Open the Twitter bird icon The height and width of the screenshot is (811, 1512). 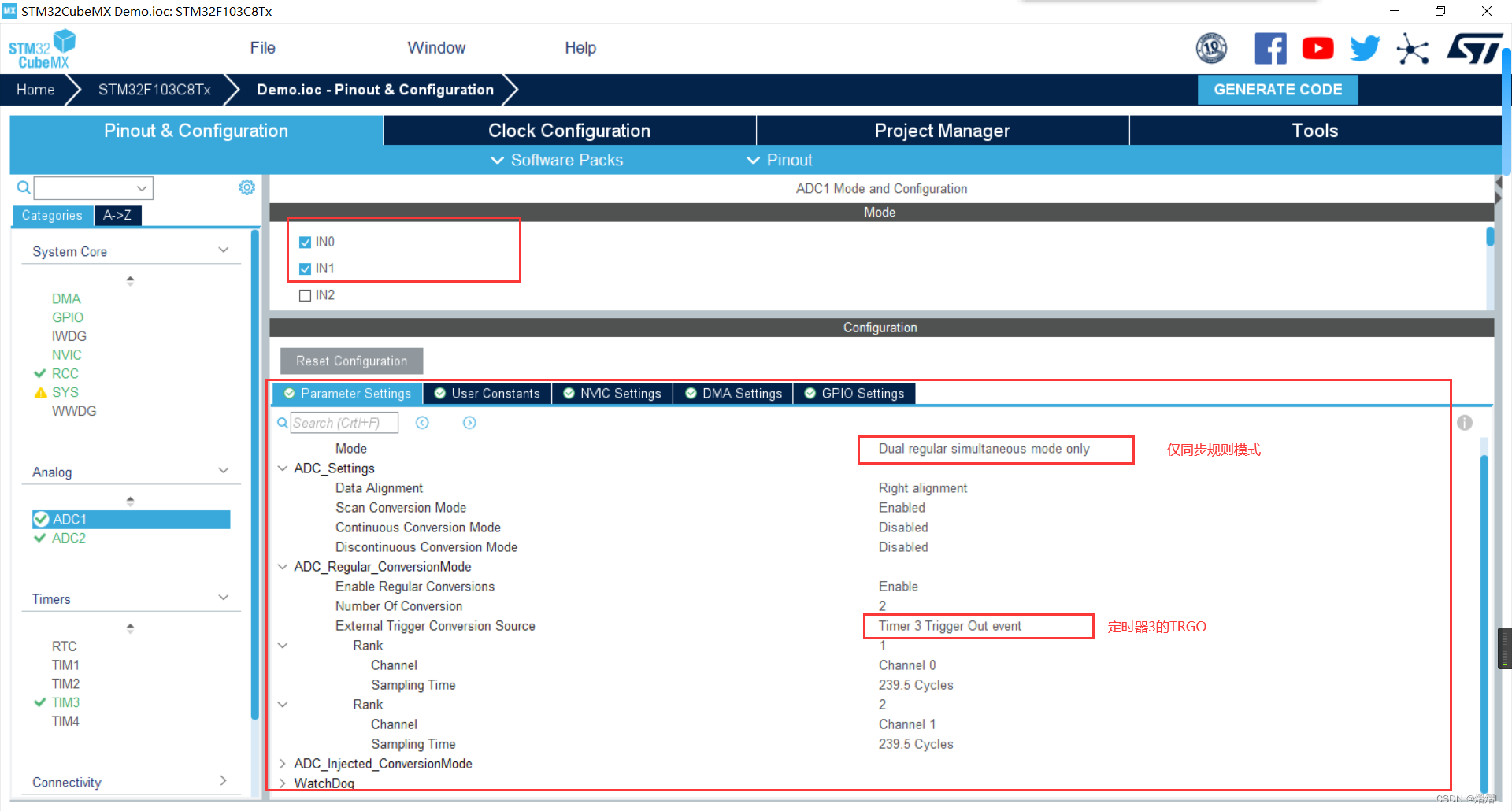coord(1365,49)
